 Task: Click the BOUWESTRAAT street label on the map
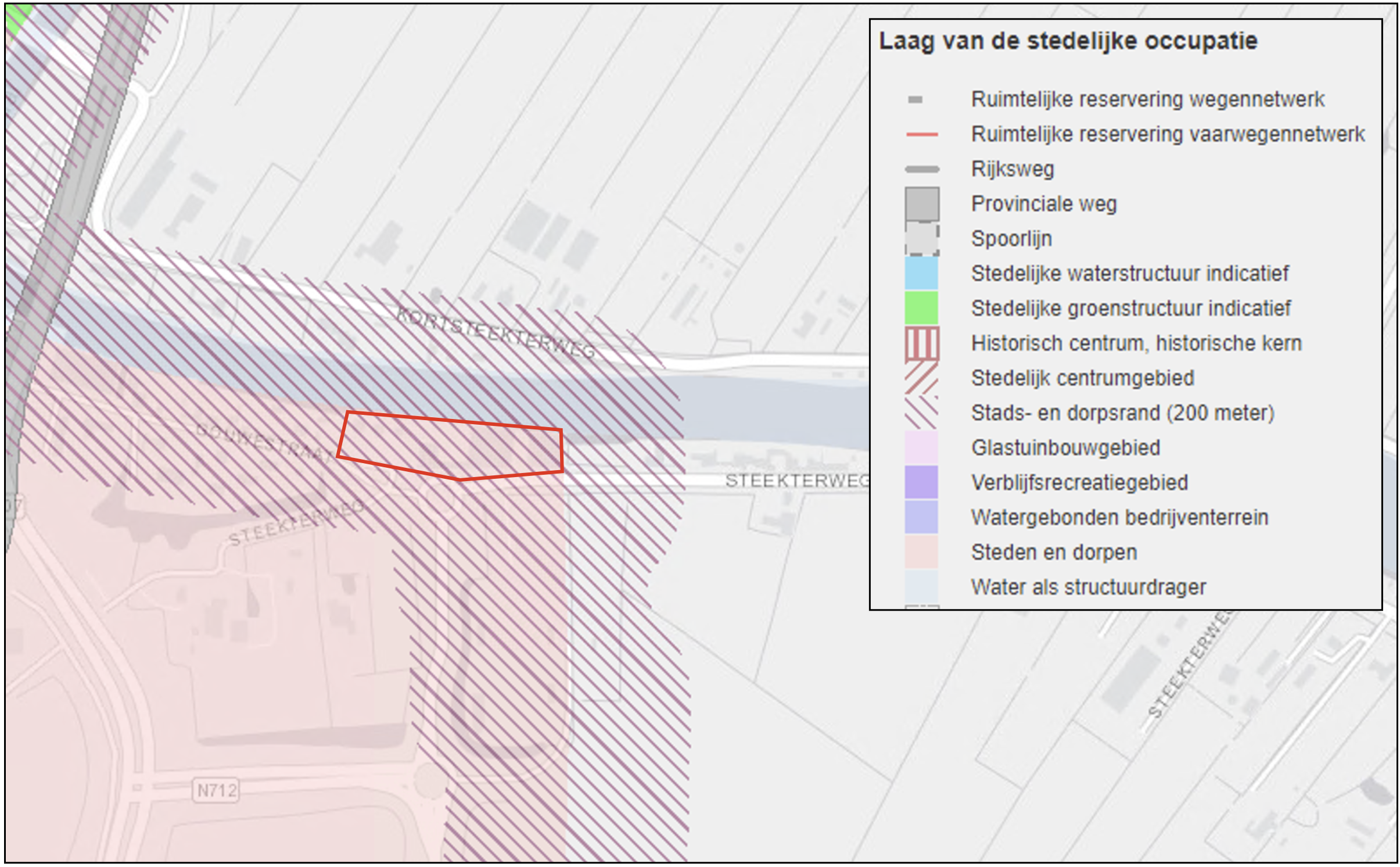[264, 442]
